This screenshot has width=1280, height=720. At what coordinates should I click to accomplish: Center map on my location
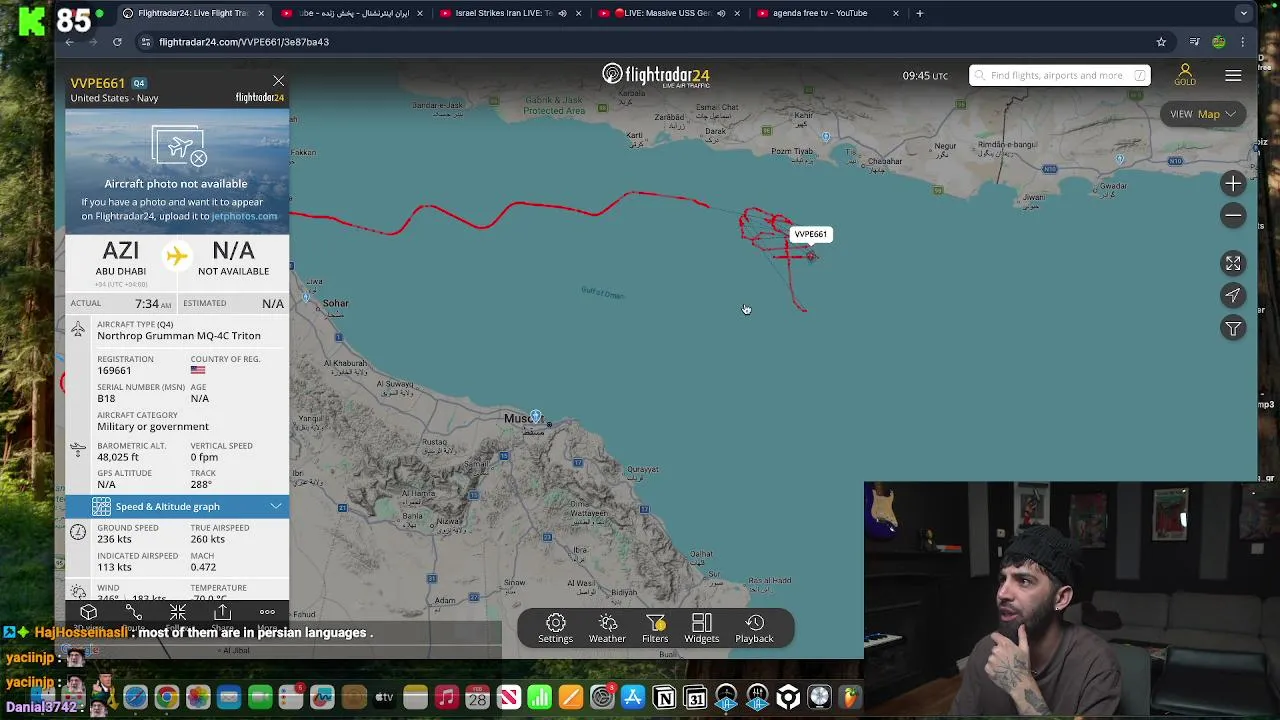[x=1233, y=296]
